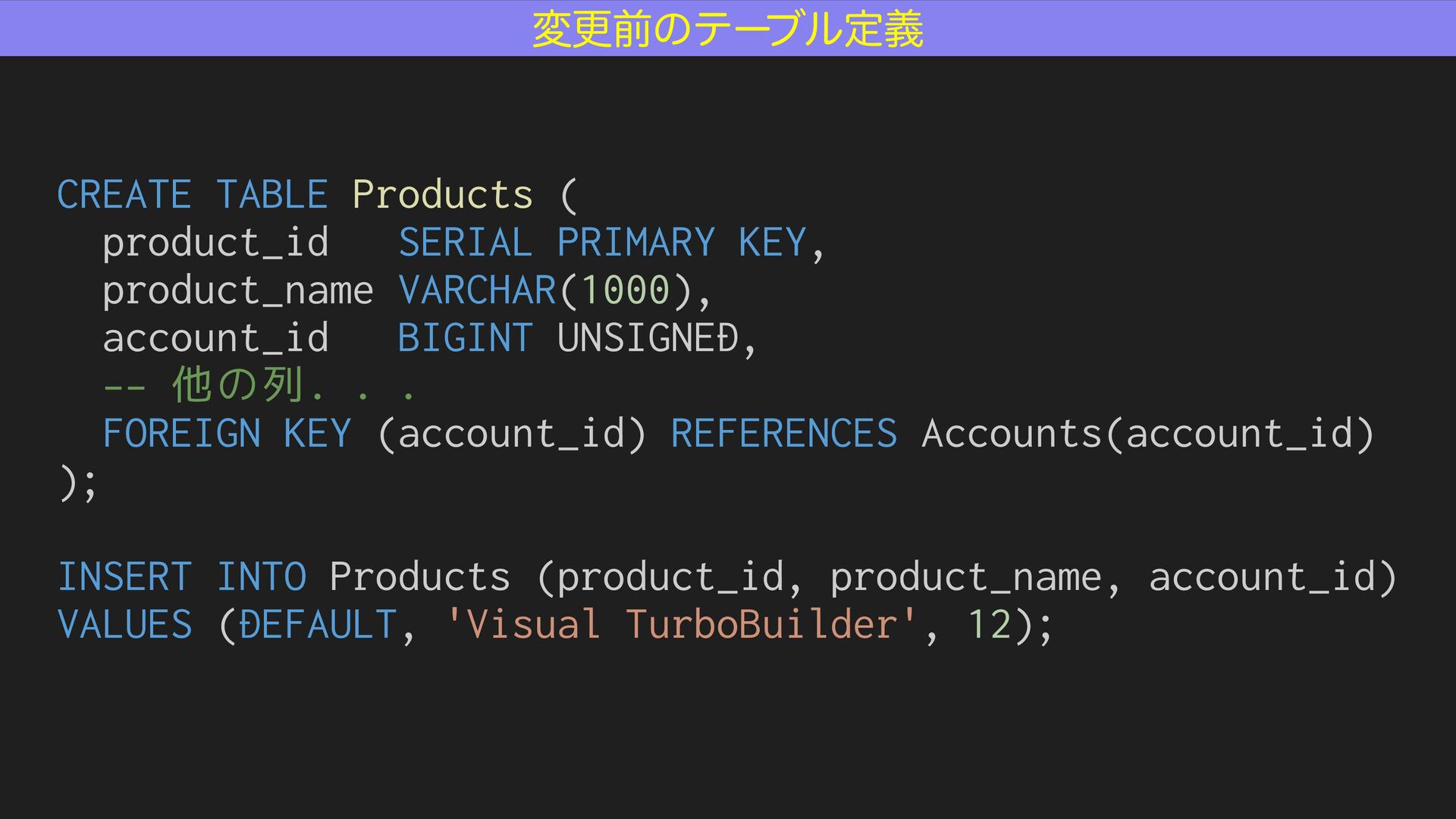Click the TABLE keyword
The width and height of the screenshot is (1456, 819).
(272, 195)
